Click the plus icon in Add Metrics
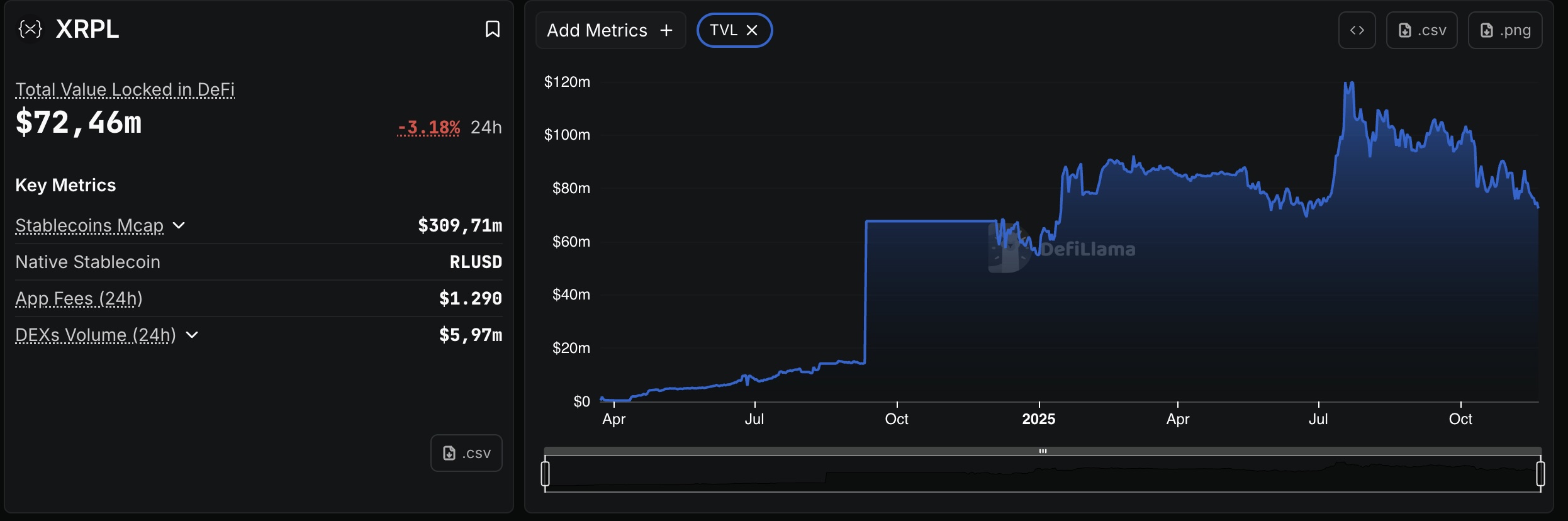Screen dimensions: 1568x521 [x=666, y=30]
